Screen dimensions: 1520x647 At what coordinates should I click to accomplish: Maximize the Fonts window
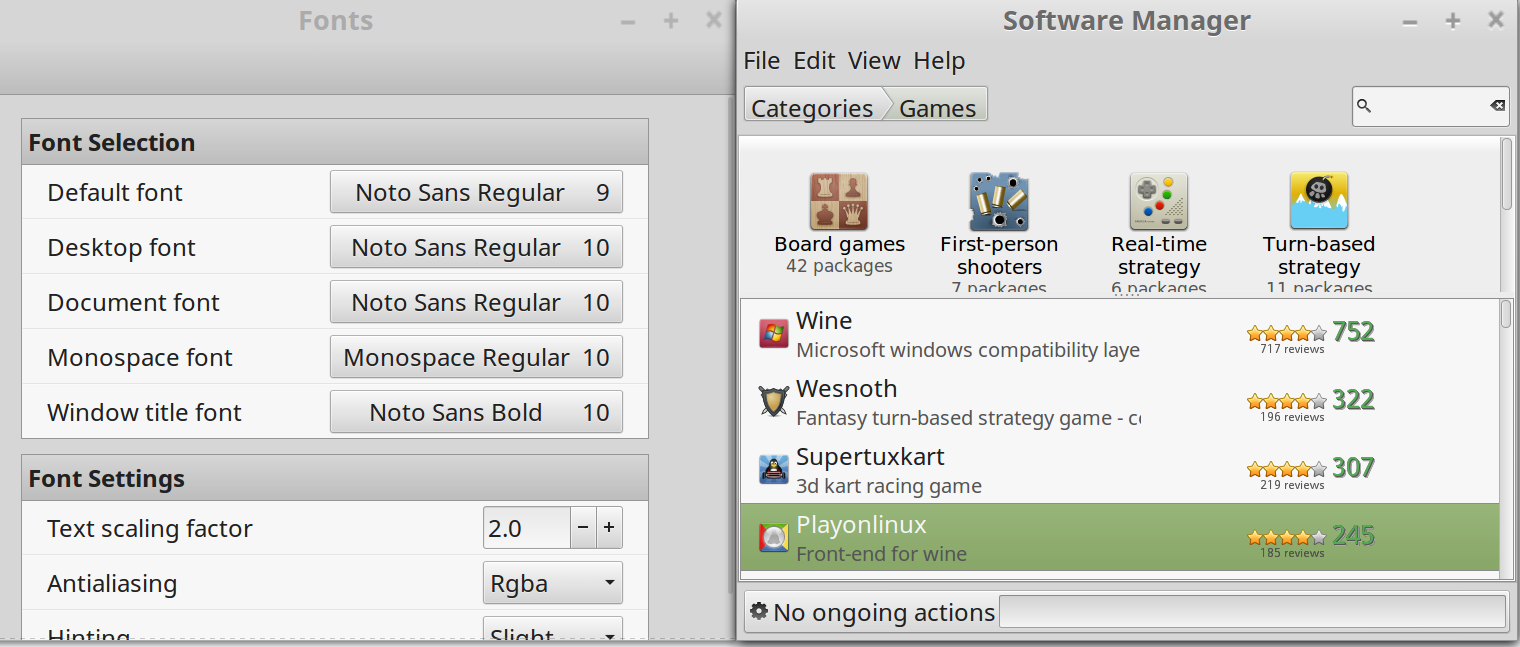671,21
